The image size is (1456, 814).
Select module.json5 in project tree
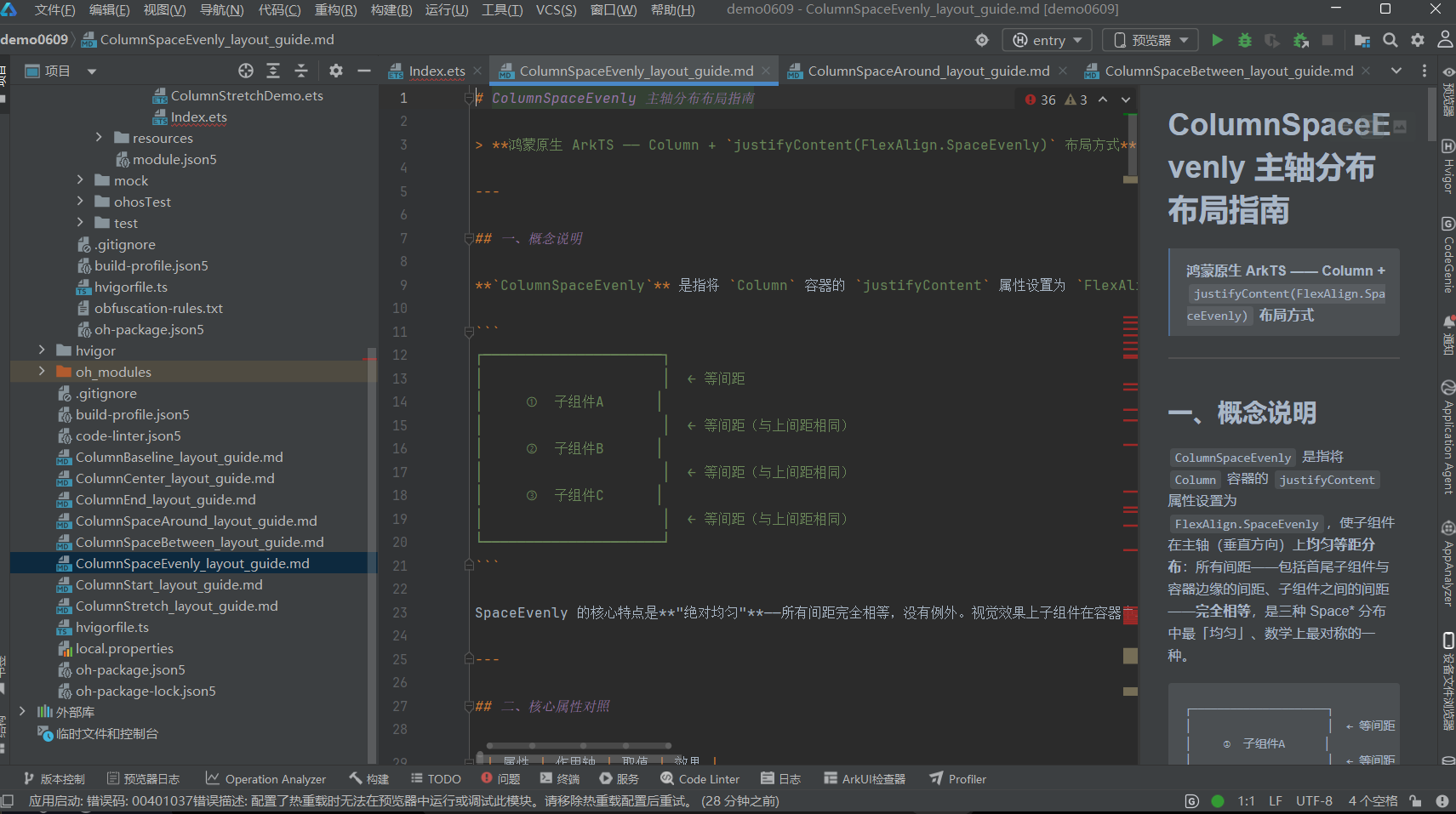tap(174, 159)
